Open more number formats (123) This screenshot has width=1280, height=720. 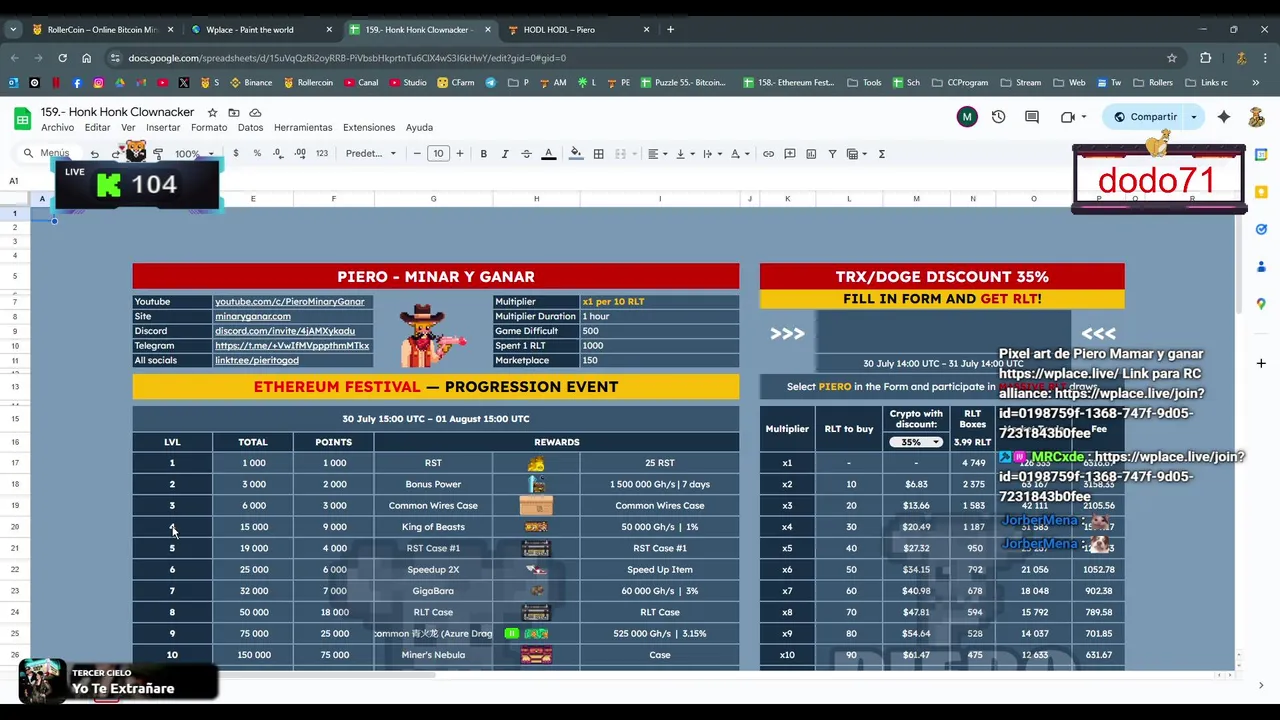tap(322, 154)
